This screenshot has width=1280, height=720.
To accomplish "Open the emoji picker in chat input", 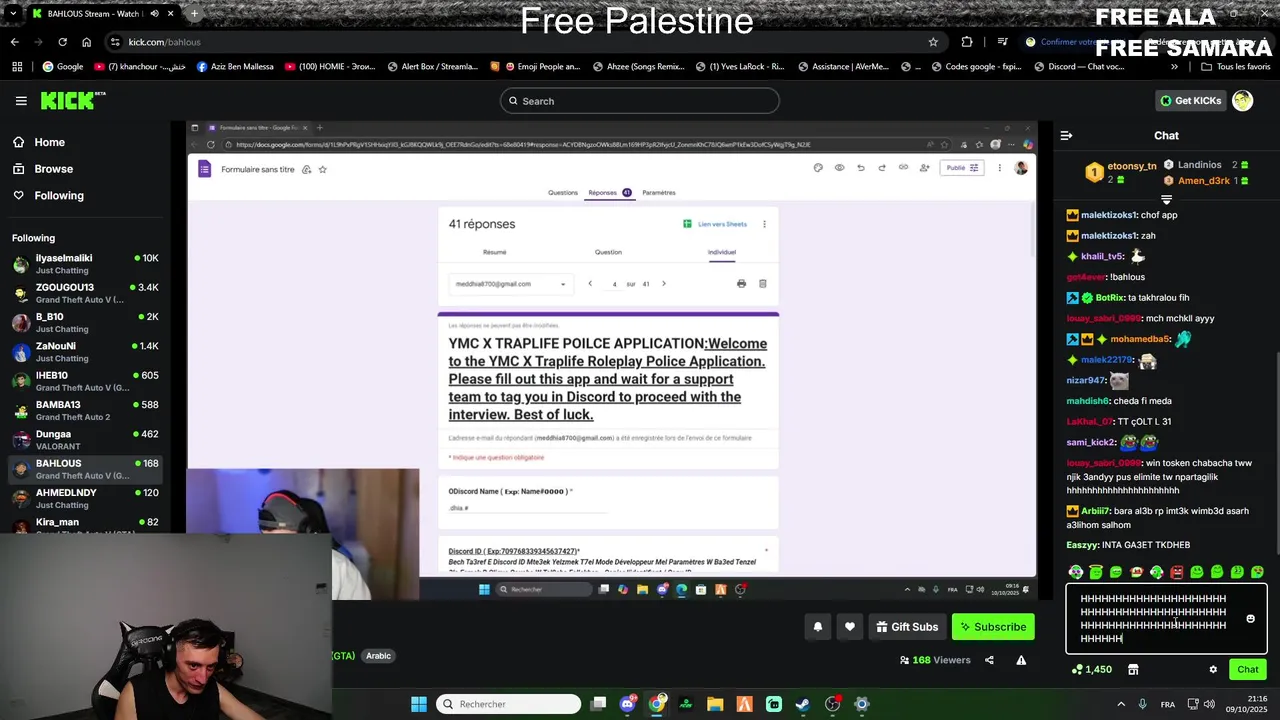I will [x=1250, y=619].
